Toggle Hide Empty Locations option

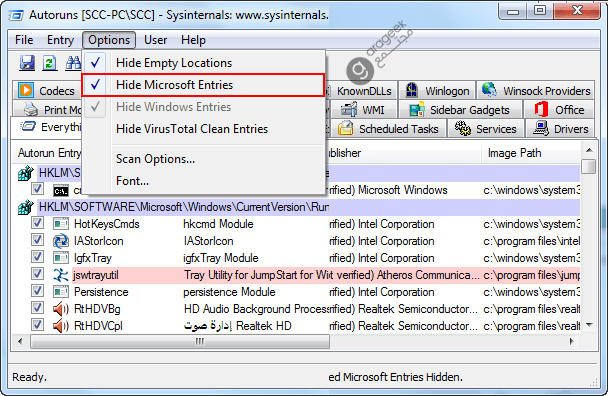[x=203, y=63]
